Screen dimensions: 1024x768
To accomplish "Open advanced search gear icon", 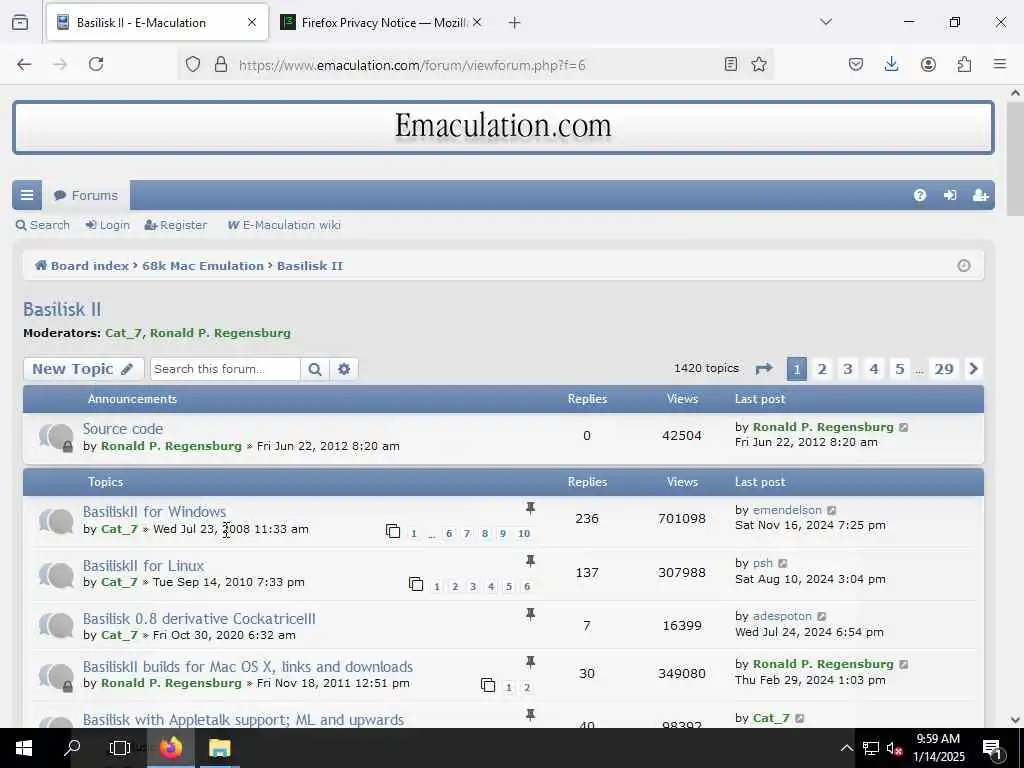I will (x=344, y=369).
